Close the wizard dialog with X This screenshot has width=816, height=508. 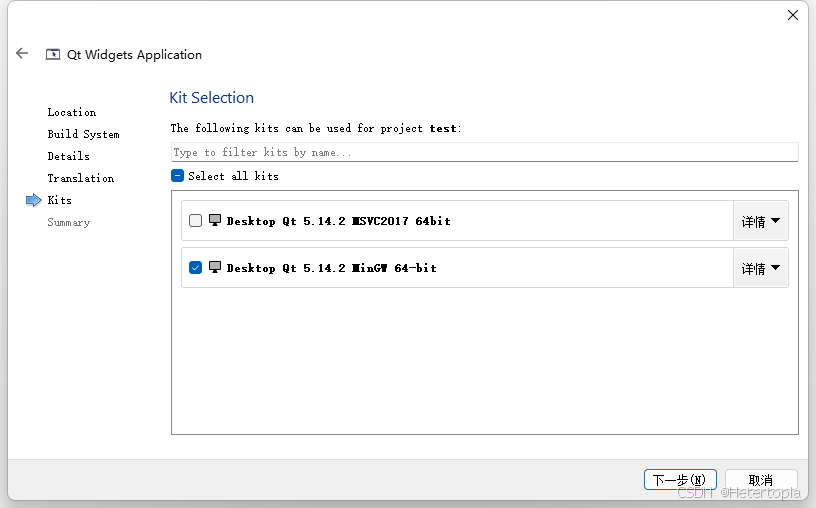click(793, 15)
